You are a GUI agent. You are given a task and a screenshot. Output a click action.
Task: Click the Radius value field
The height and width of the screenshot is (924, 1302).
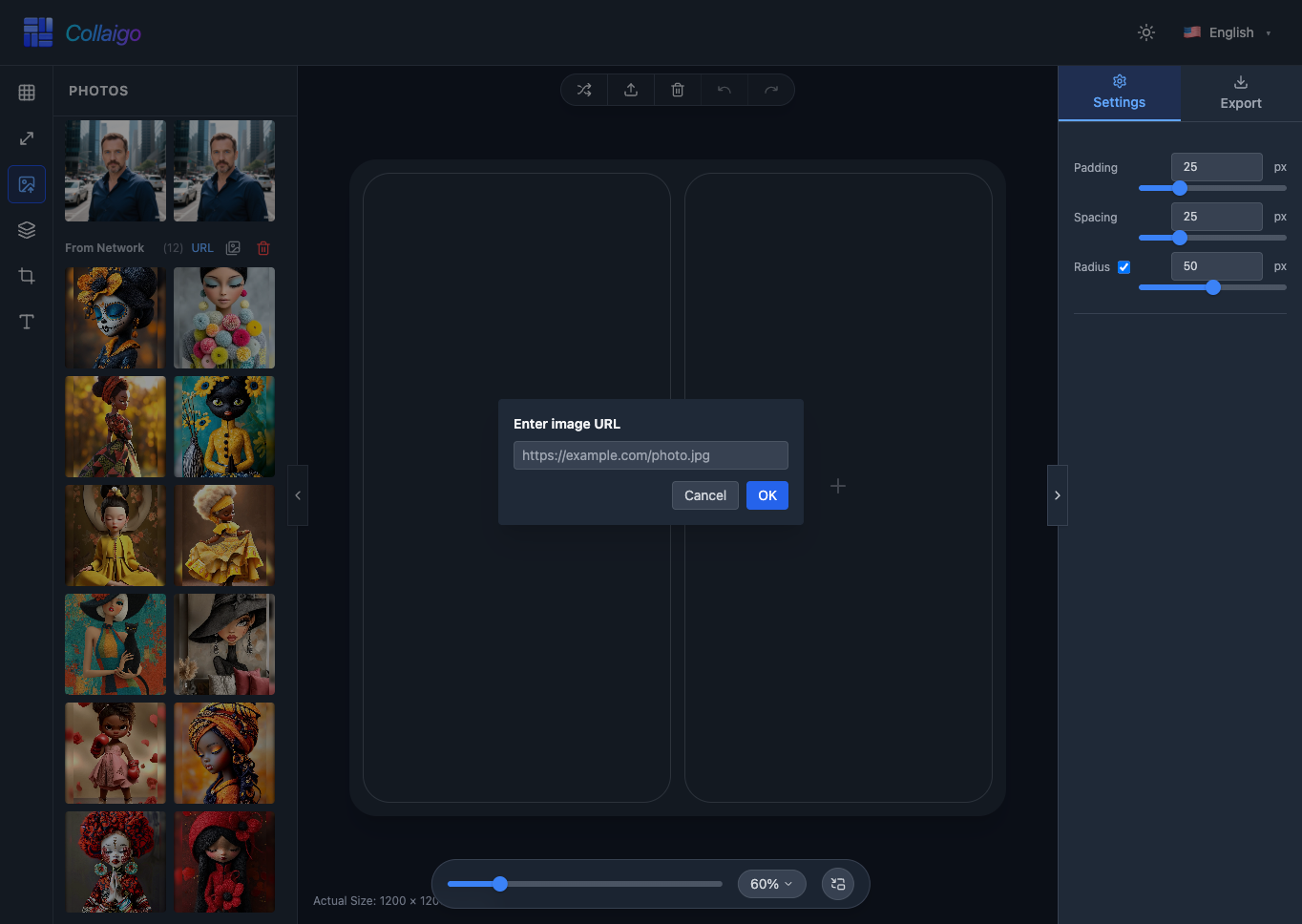point(1217,266)
